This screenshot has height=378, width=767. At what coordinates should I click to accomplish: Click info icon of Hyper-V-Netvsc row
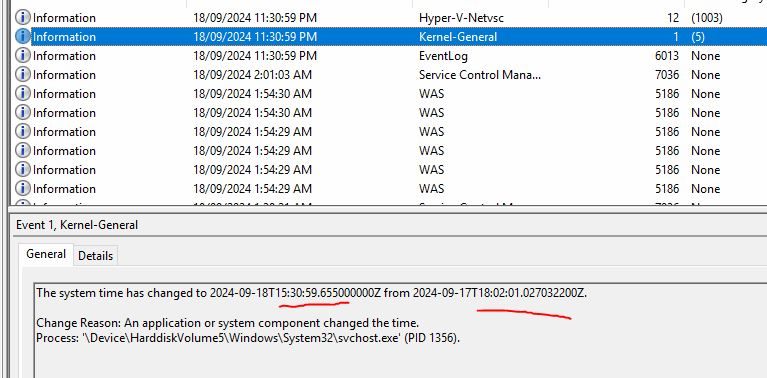[23, 18]
